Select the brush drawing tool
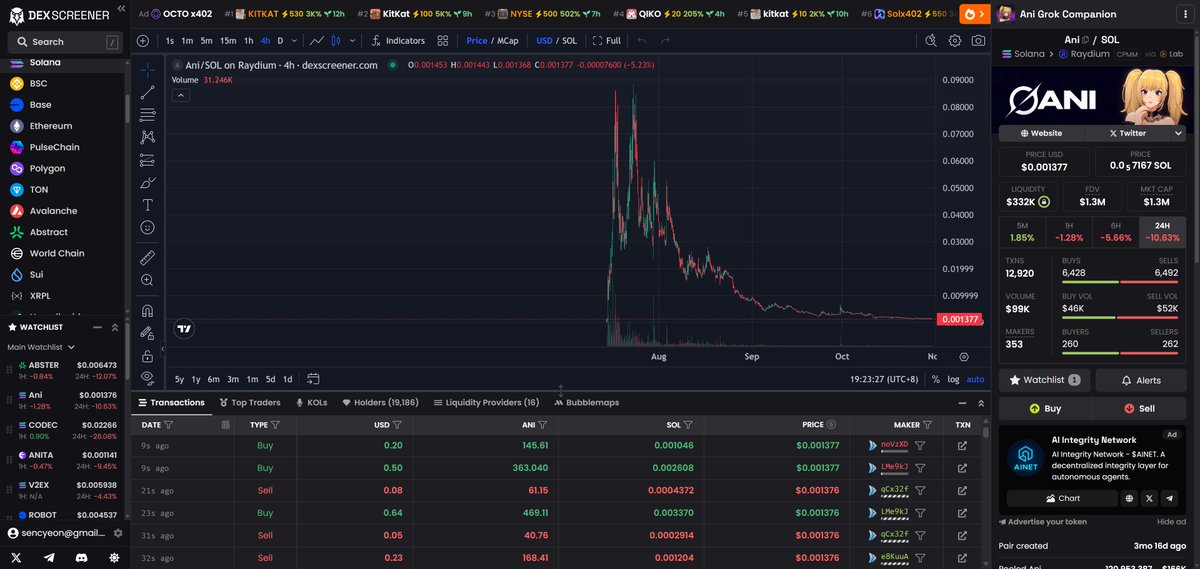This screenshot has height=569, width=1200. coord(148,182)
